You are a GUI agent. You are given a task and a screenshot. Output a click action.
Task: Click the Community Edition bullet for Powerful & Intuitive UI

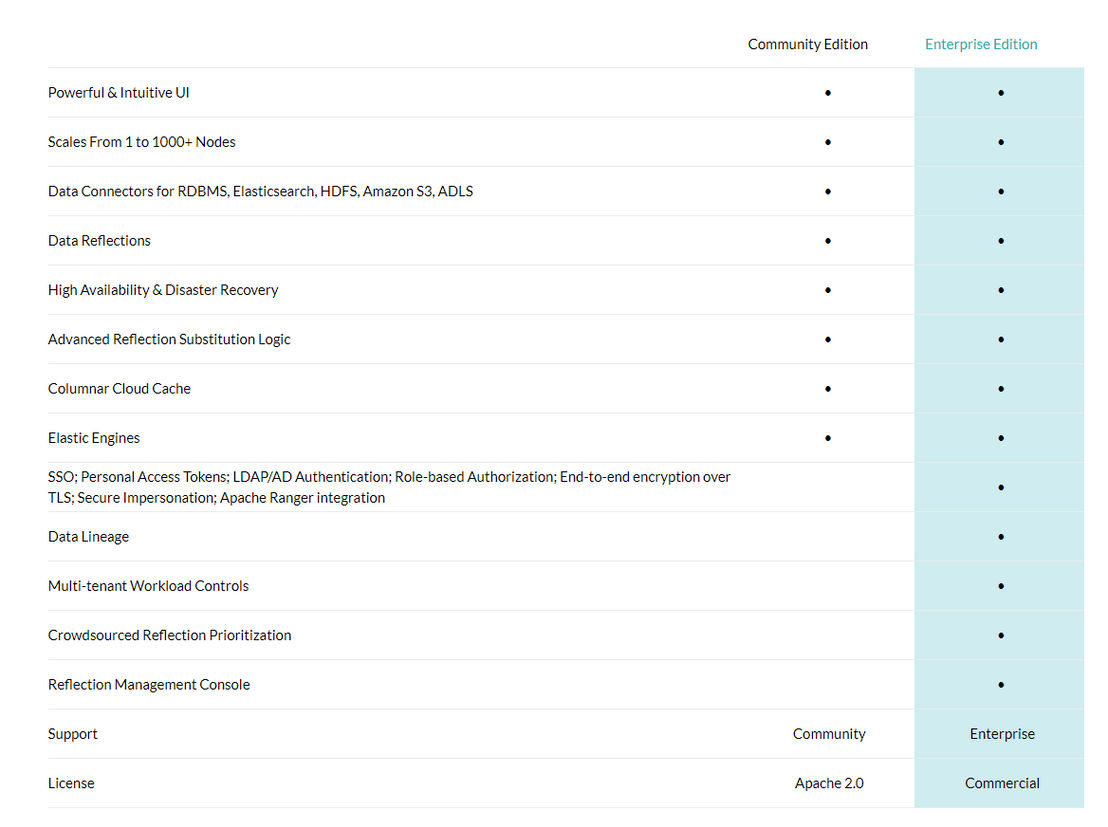828,93
